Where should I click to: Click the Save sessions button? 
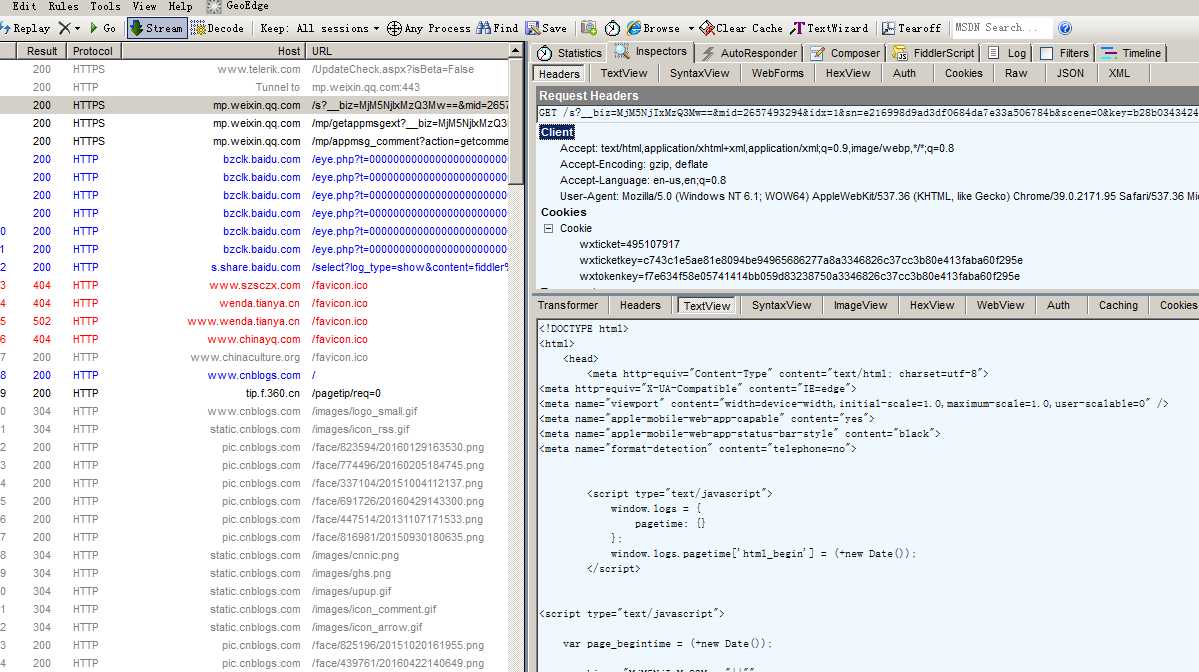click(546, 28)
